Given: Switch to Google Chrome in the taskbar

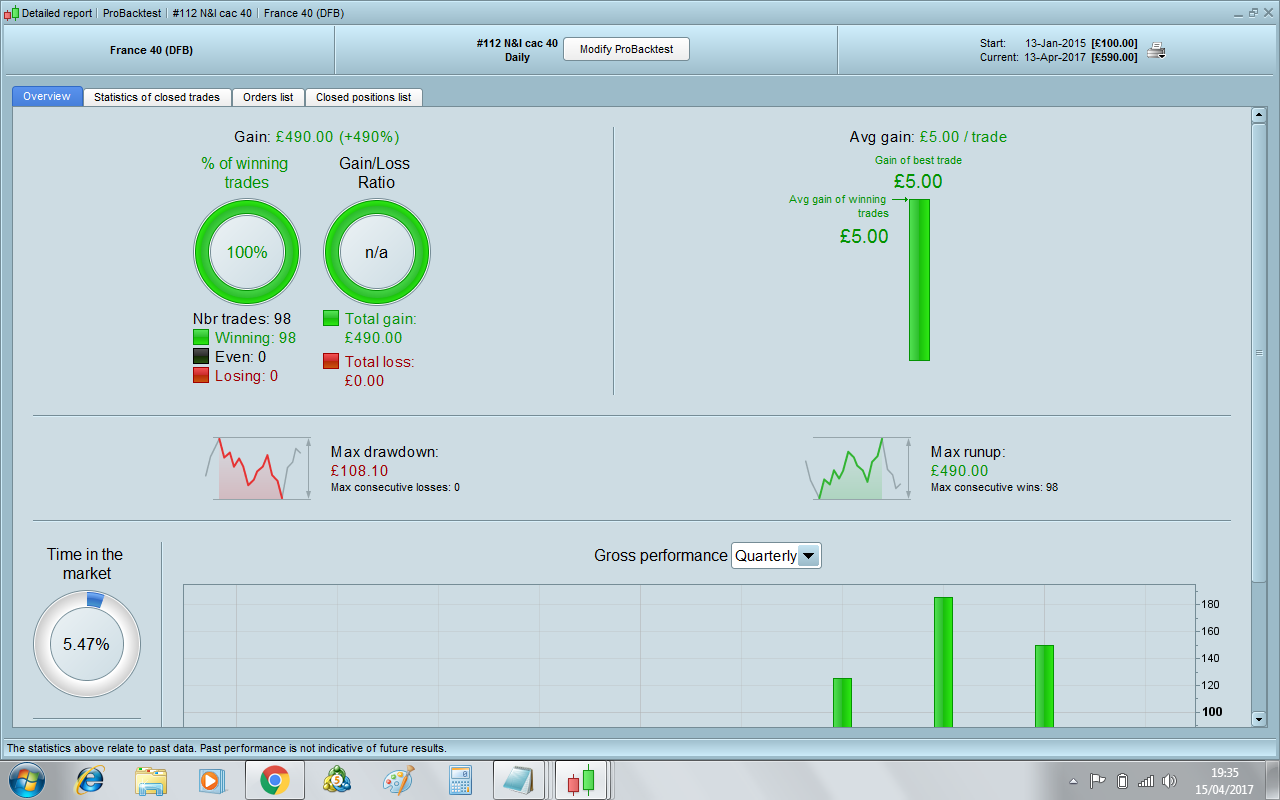Looking at the screenshot, I should pyautogui.click(x=275, y=780).
